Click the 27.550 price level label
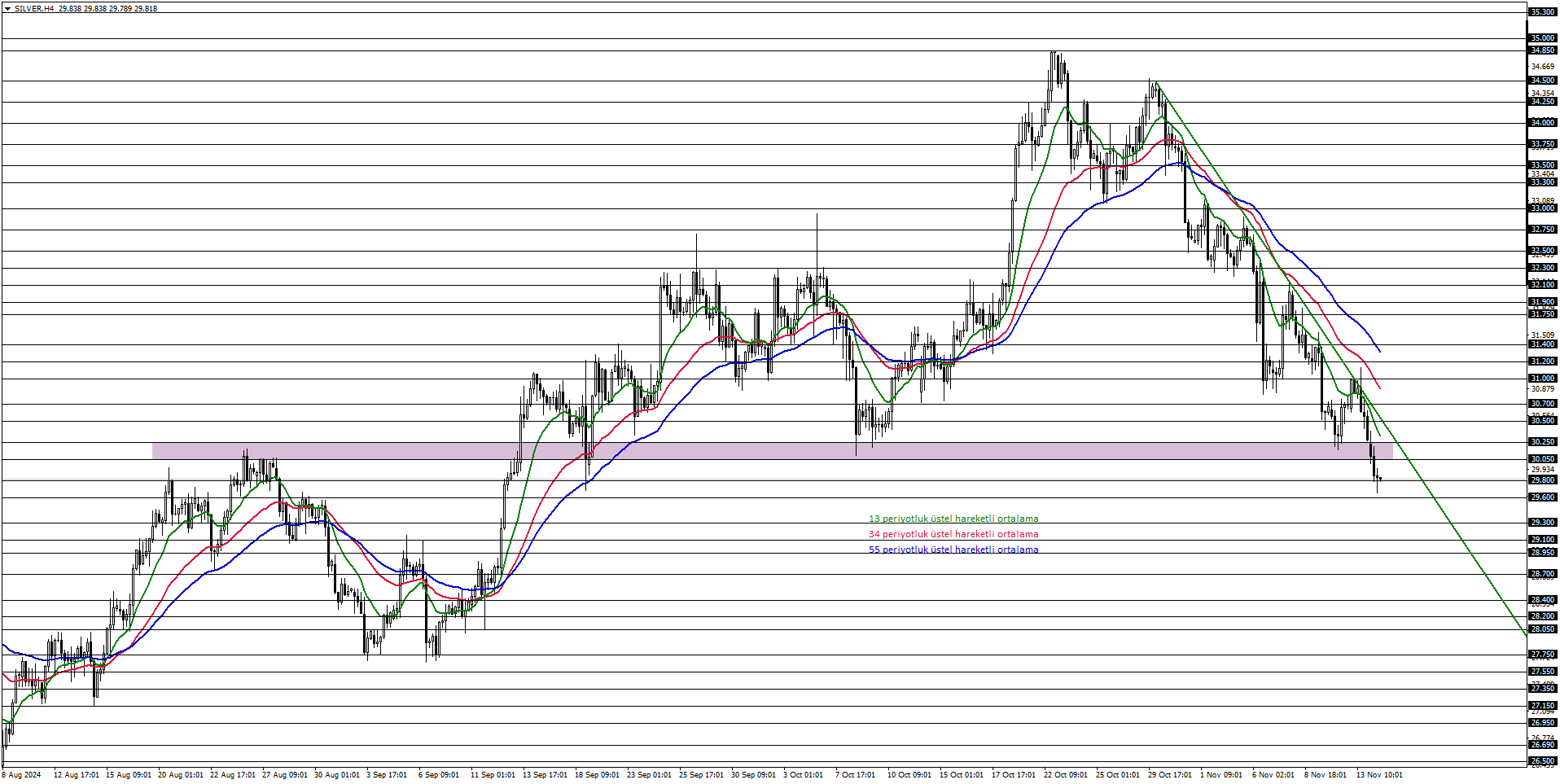Screen dimensions: 1560x784 (x=1543, y=672)
